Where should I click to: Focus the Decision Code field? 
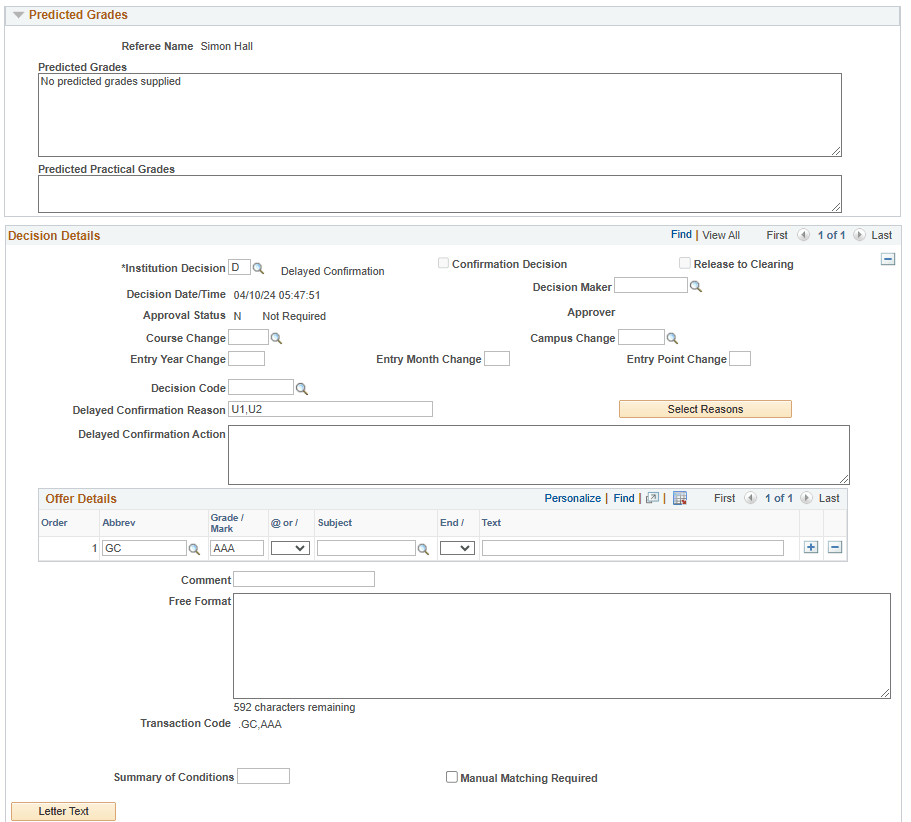[261, 387]
